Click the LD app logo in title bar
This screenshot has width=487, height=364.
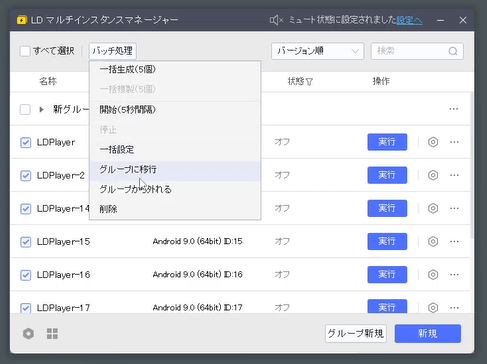(x=22, y=20)
